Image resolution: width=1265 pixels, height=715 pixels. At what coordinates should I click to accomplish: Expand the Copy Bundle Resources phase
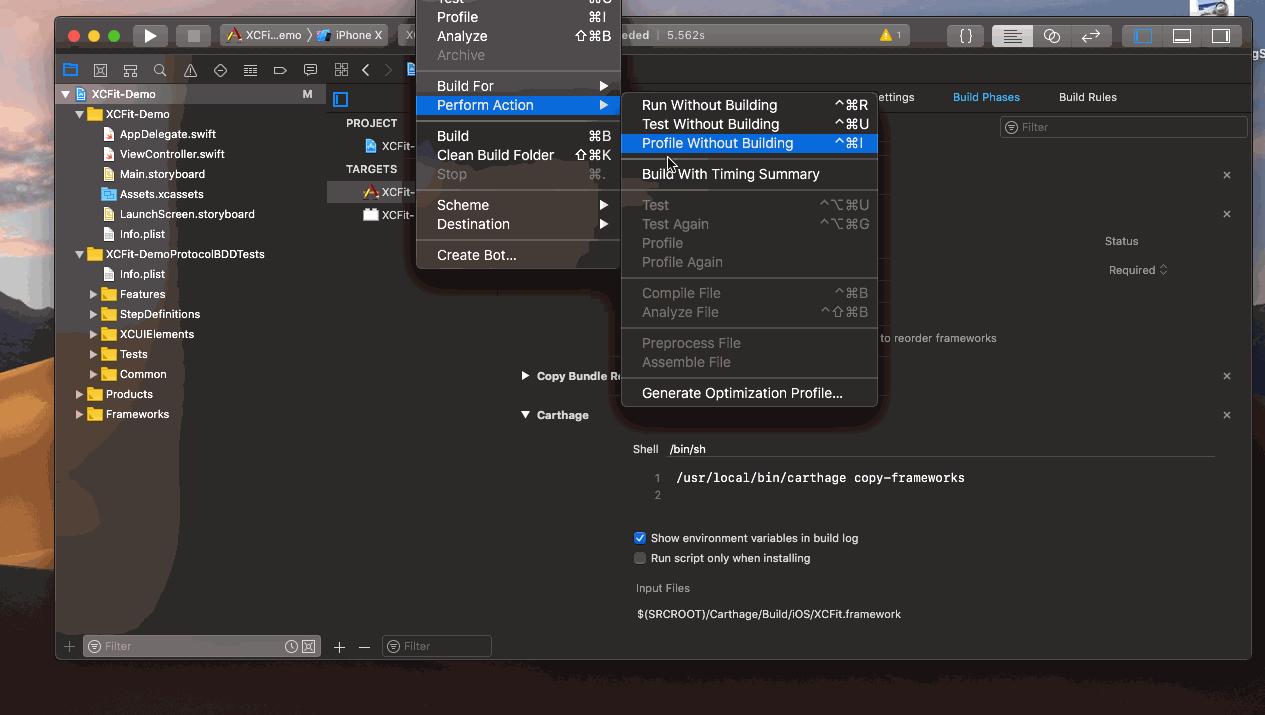coord(525,376)
